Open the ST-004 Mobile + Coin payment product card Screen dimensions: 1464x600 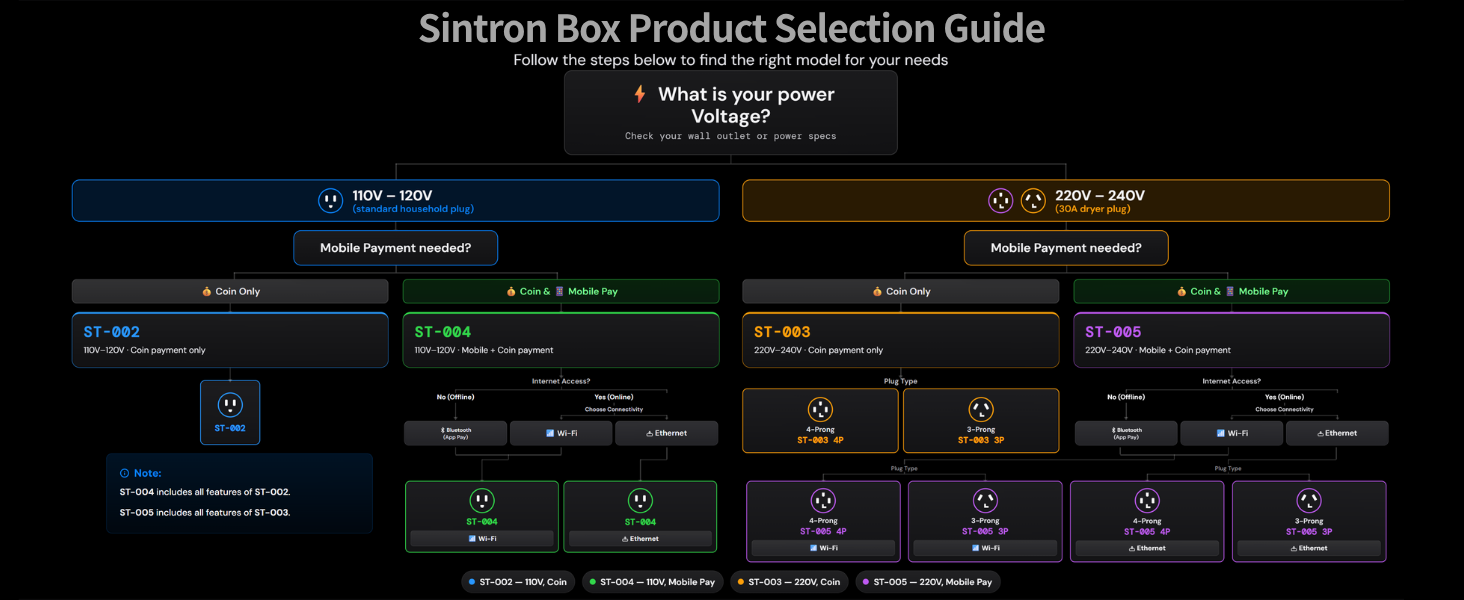coord(561,340)
